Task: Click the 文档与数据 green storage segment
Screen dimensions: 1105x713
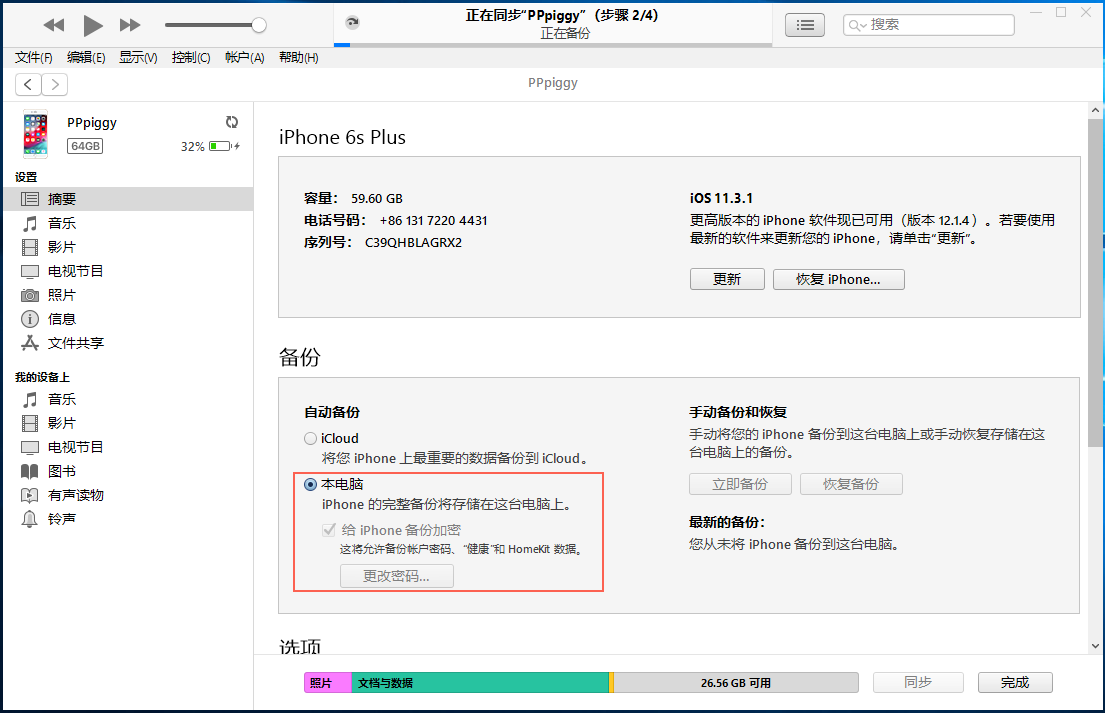Action: (x=480, y=683)
